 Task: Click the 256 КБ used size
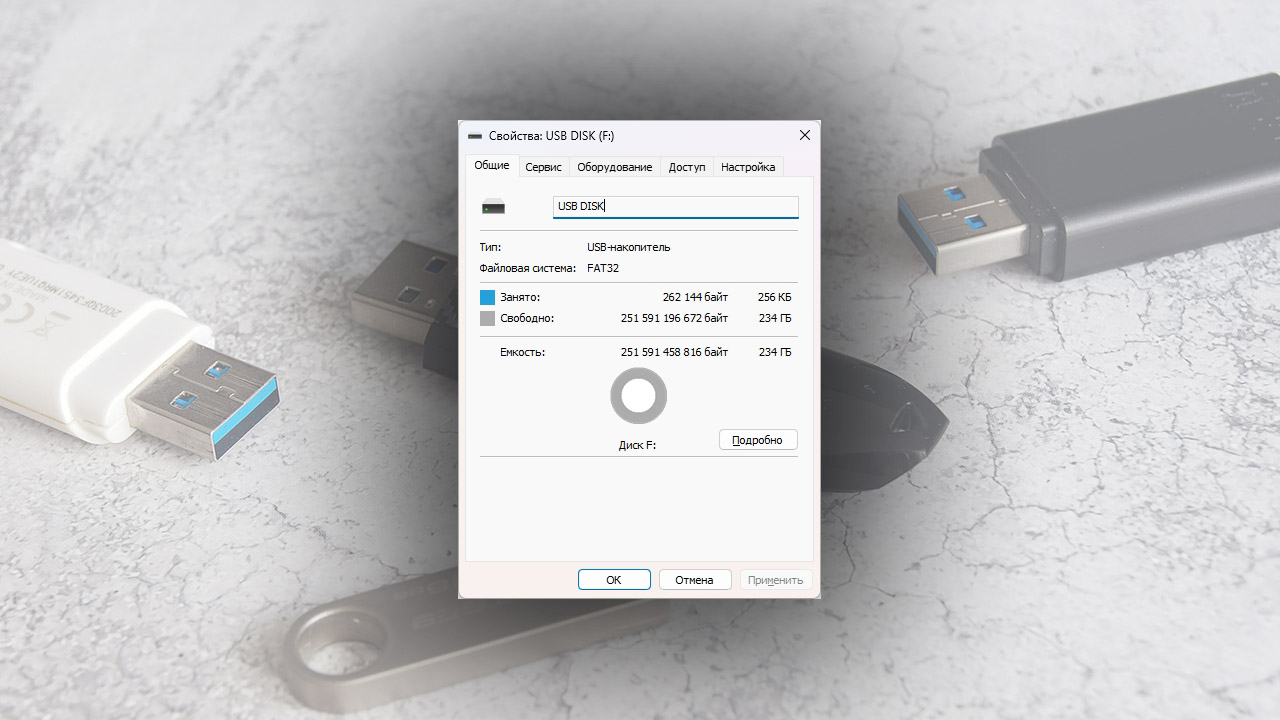tap(774, 297)
